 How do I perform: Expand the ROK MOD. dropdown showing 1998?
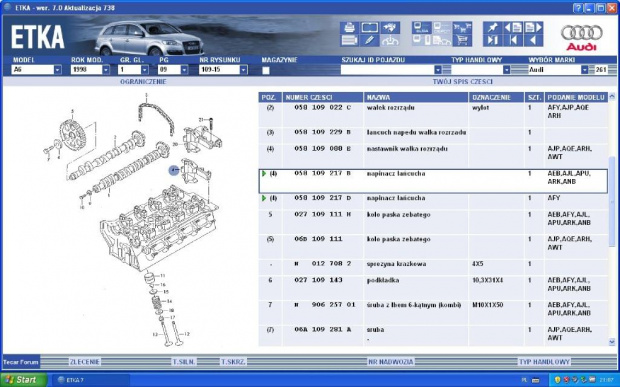pyautogui.click(x=106, y=70)
